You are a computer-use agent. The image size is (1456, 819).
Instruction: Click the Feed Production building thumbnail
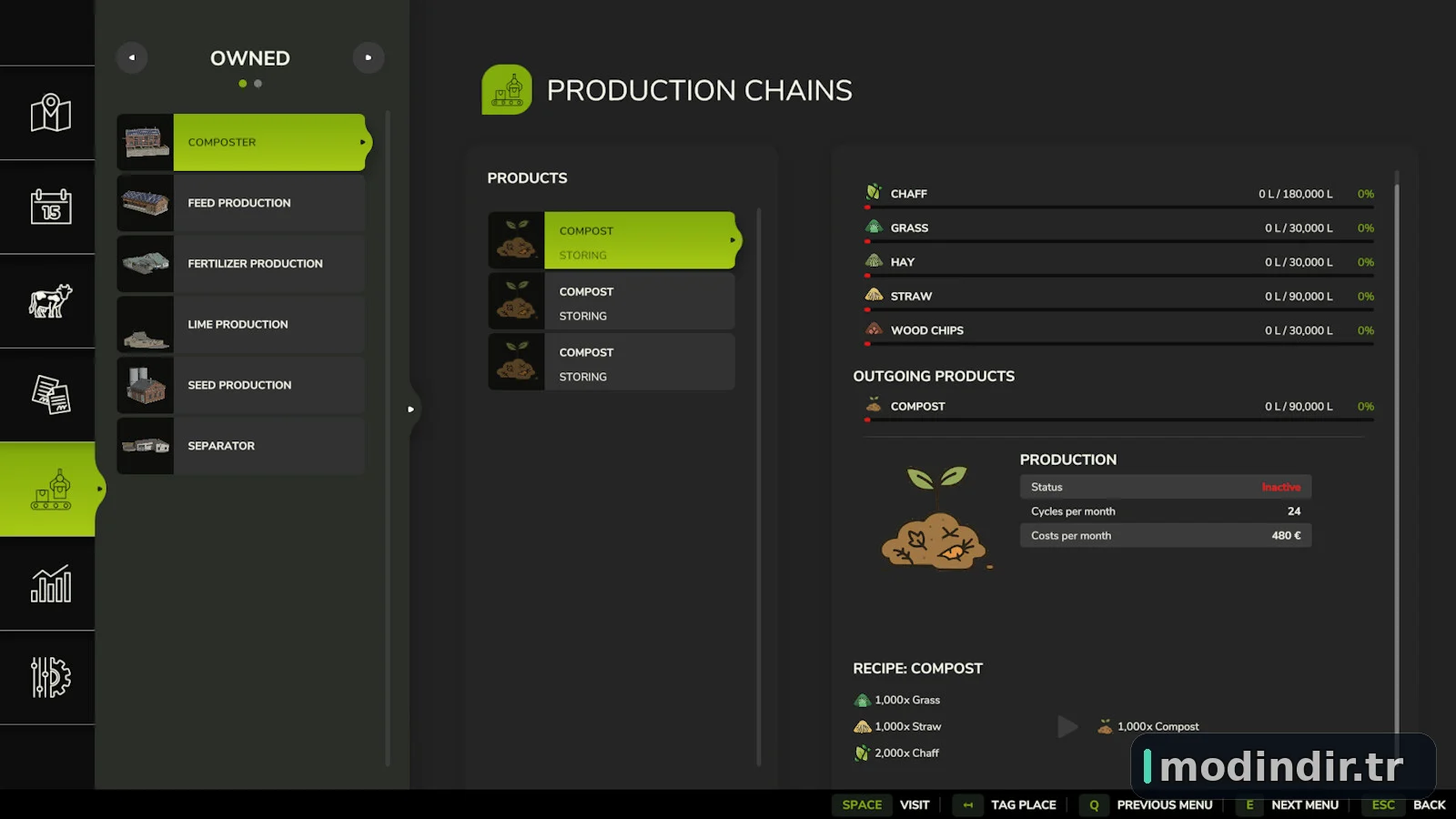(x=145, y=203)
